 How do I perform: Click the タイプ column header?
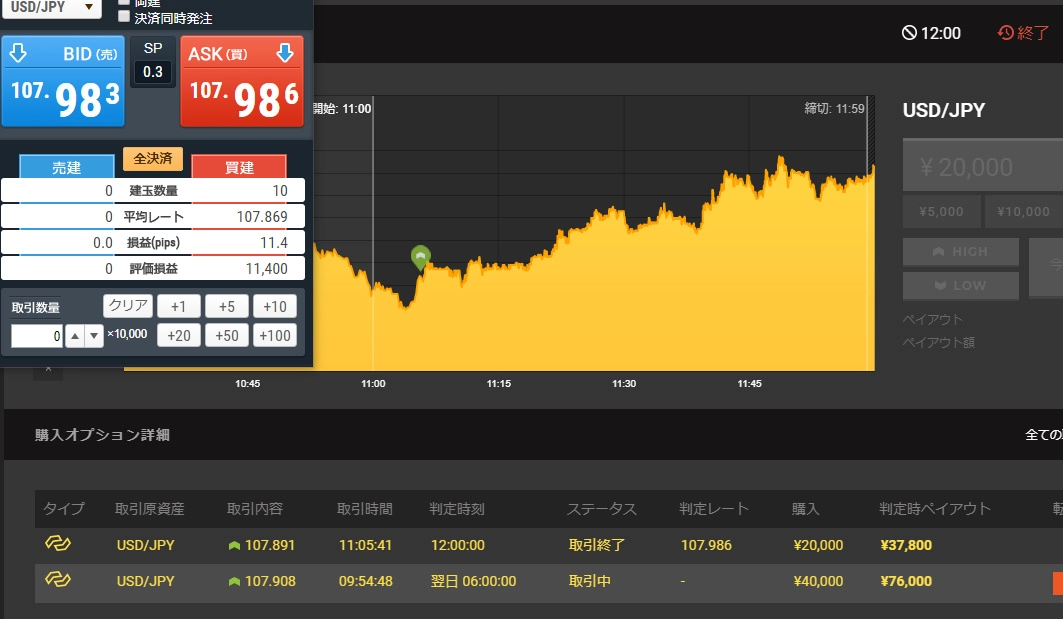tap(64, 508)
